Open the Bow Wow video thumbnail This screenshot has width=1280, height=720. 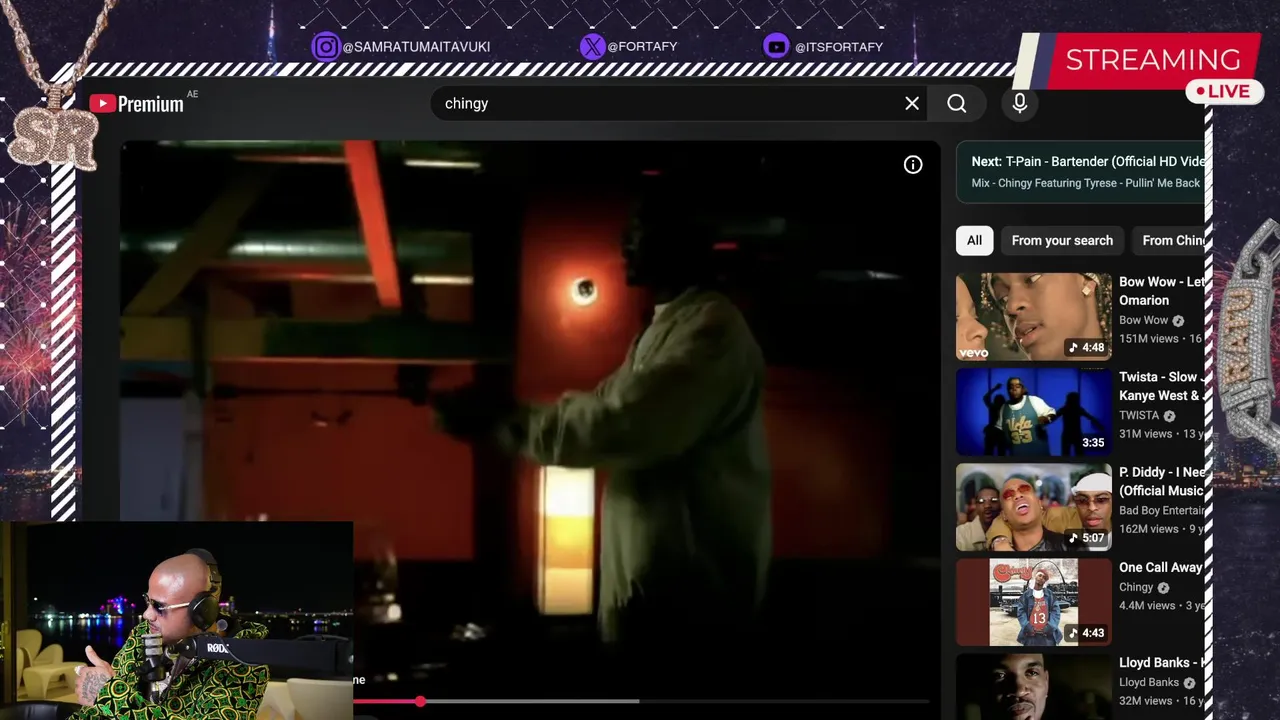pyautogui.click(x=1034, y=316)
